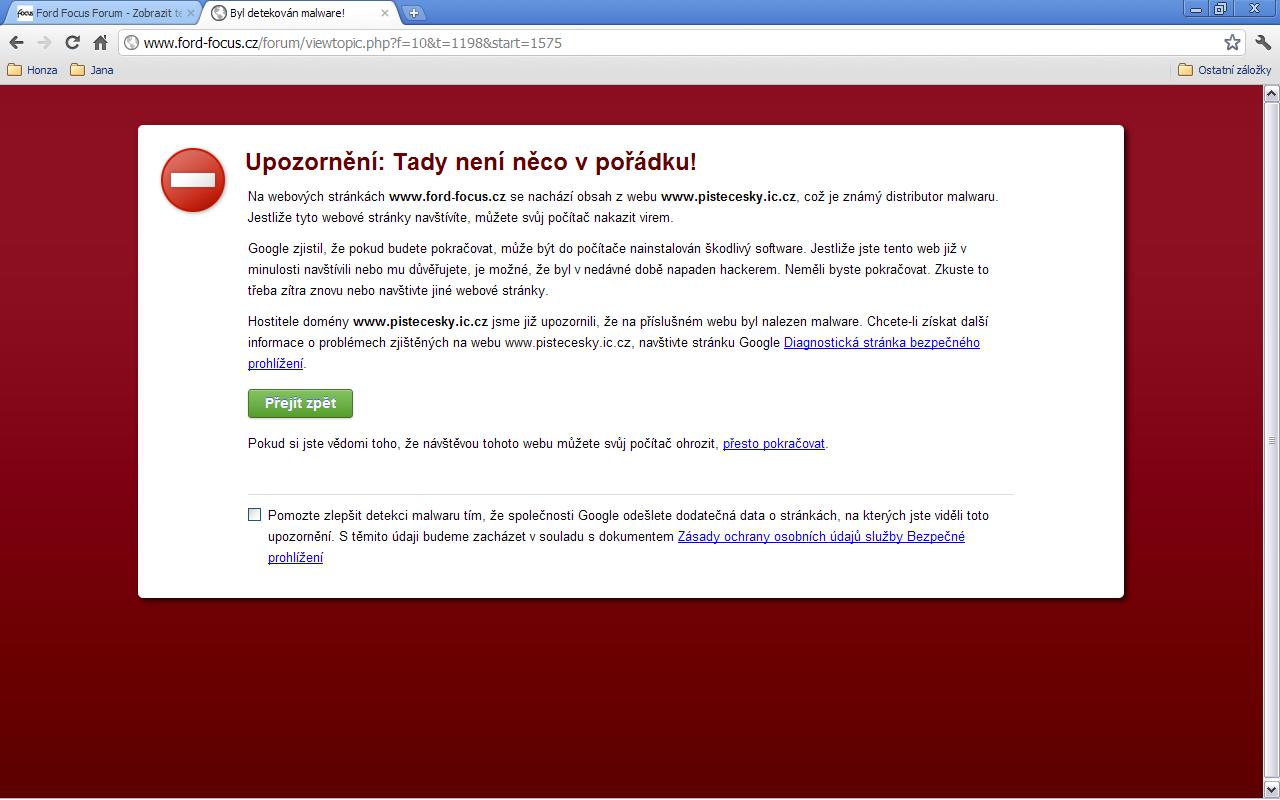Screen dimensions: 1280x800
Task: Click the vertical scrollbar down arrow
Action: 1271,789
